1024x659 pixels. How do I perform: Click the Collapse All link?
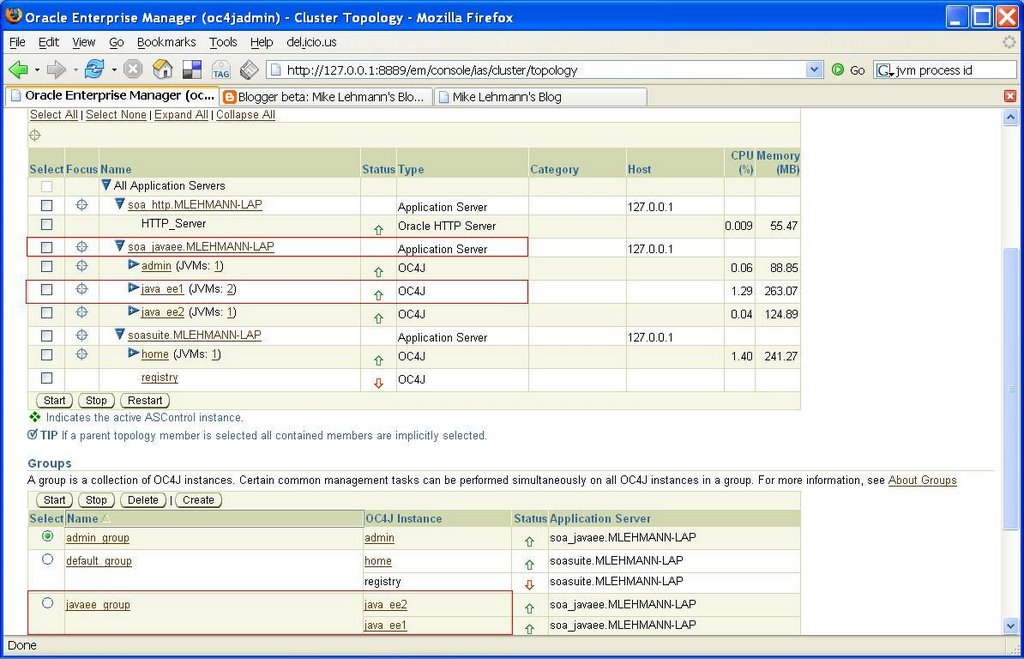tap(246, 114)
